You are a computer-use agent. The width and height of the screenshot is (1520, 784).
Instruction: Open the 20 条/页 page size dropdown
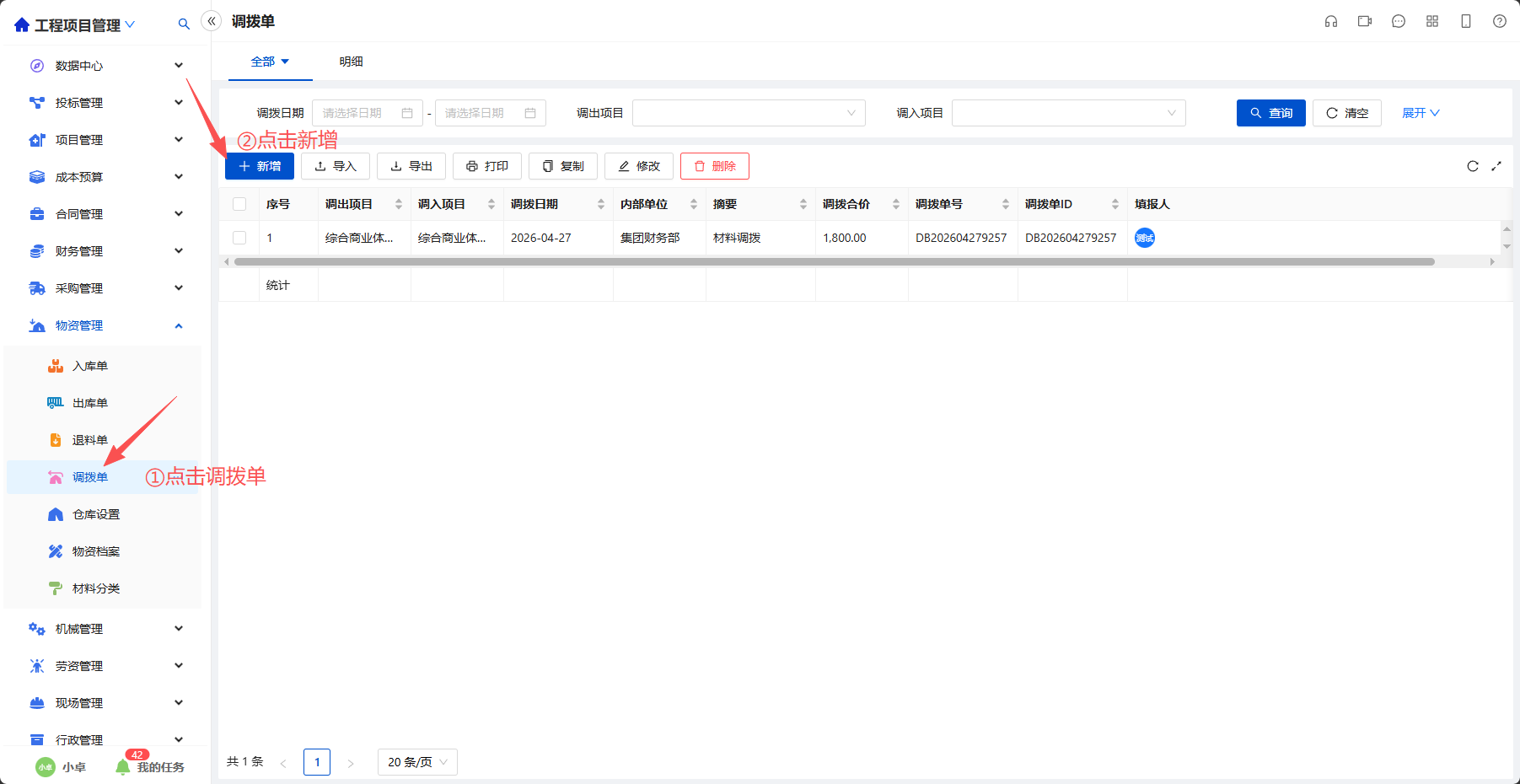[417, 762]
